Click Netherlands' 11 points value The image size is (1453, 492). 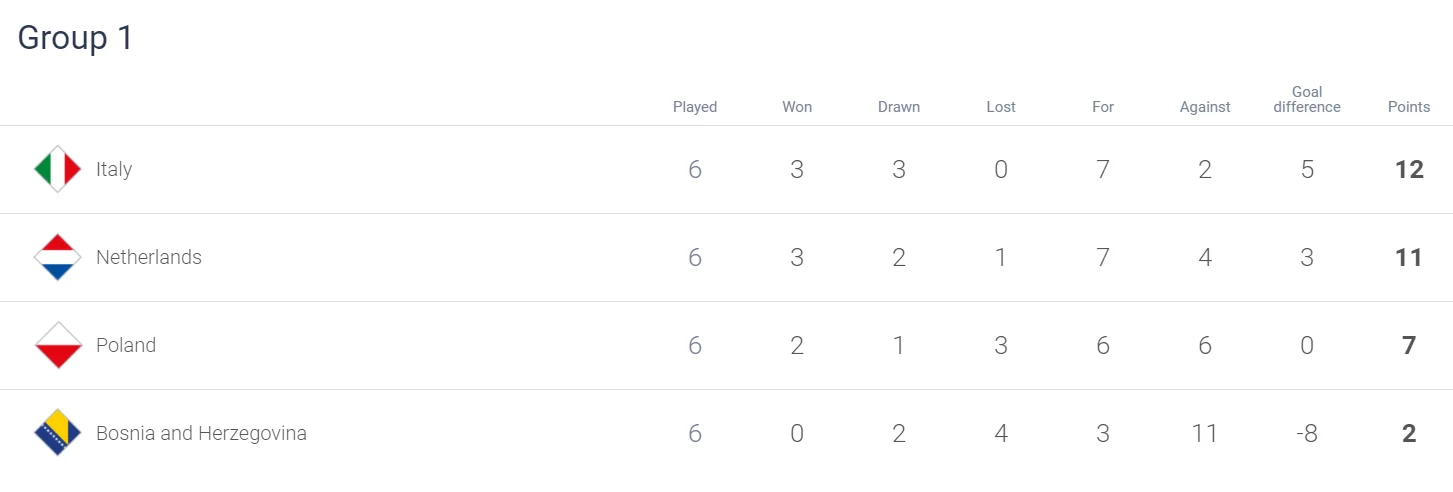tap(1409, 258)
